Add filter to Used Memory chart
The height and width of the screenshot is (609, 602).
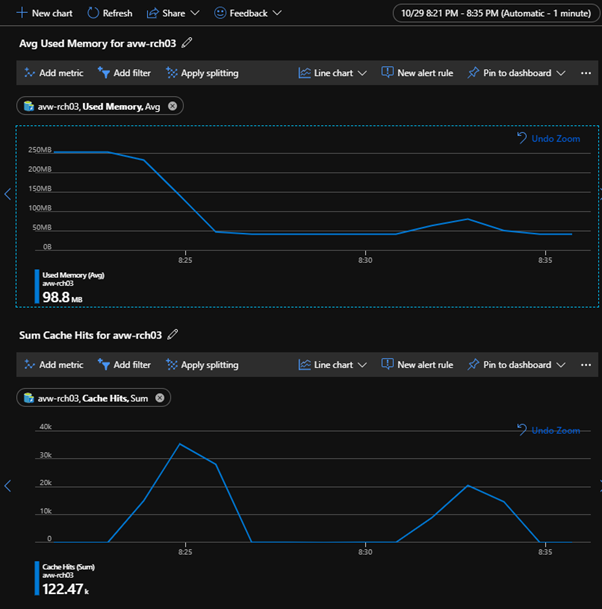coord(124,73)
